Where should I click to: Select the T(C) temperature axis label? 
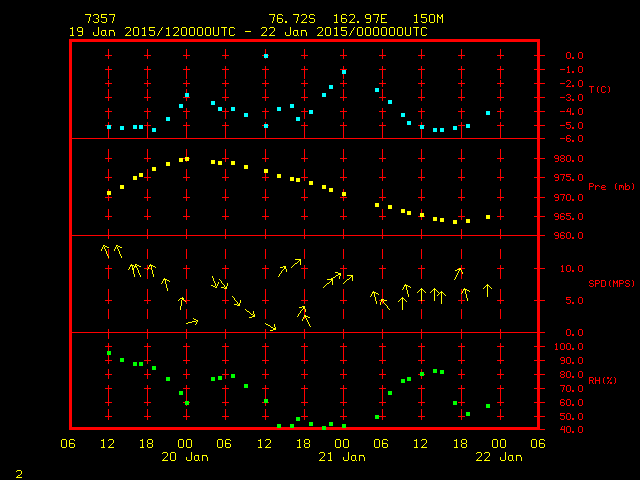click(598, 90)
